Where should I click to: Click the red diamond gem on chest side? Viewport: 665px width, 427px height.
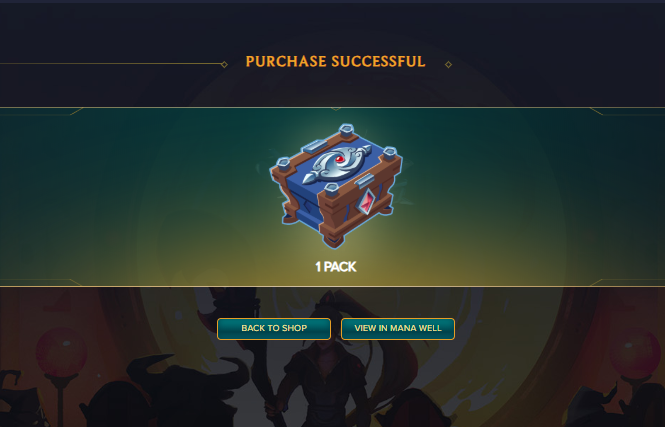click(366, 201)
